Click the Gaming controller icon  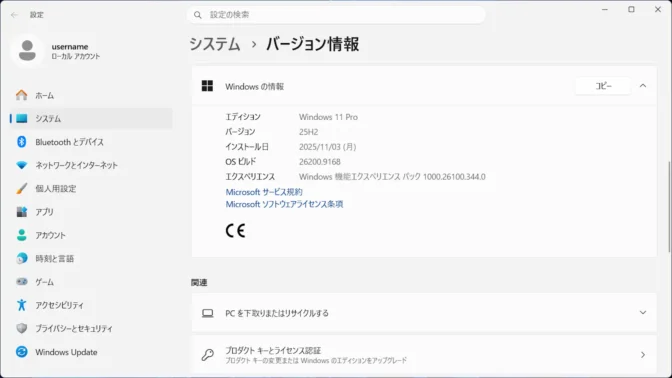tap(21, 282)
